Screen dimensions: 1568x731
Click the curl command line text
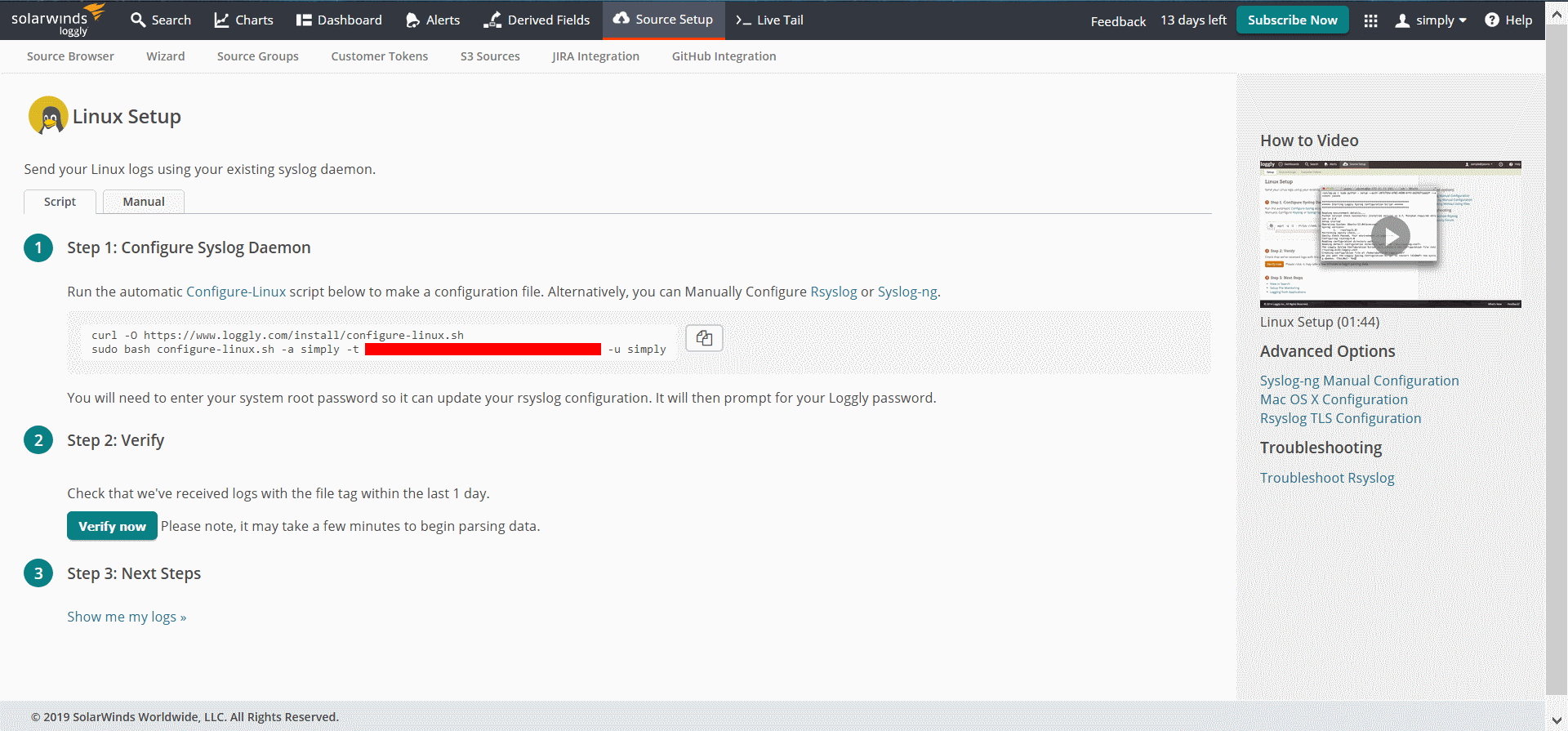coord(278,335)
